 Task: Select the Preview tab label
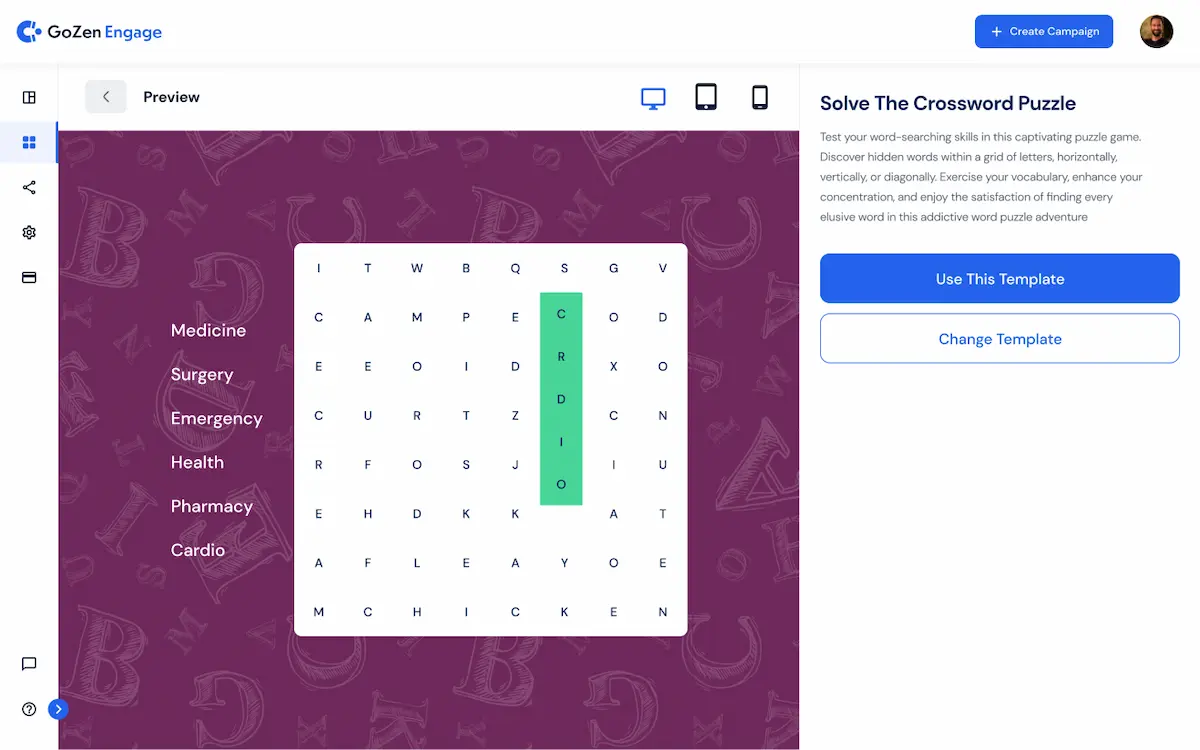point(171,97)
